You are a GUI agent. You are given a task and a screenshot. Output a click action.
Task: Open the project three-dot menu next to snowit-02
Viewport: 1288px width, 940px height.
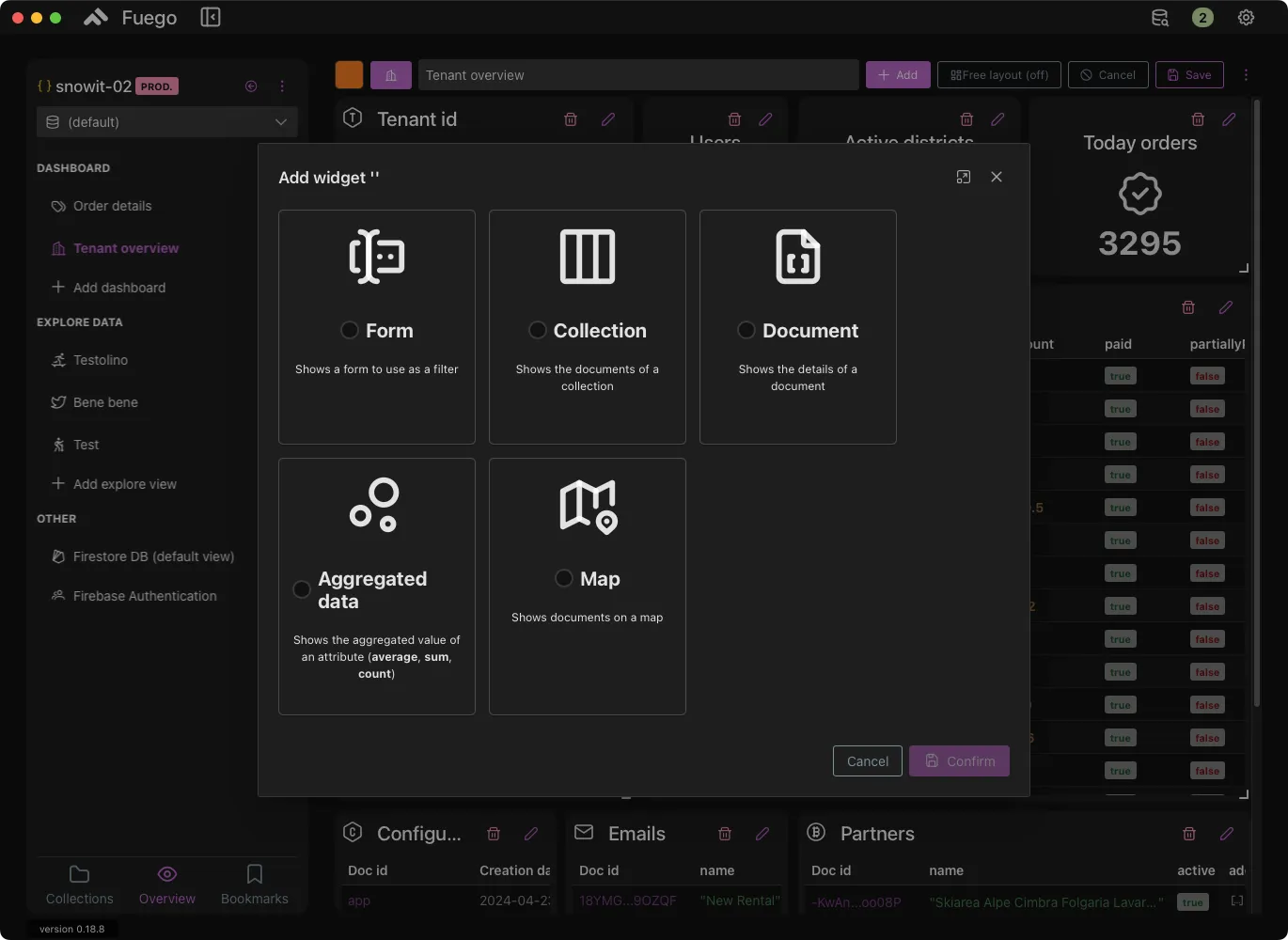point(282,86)
